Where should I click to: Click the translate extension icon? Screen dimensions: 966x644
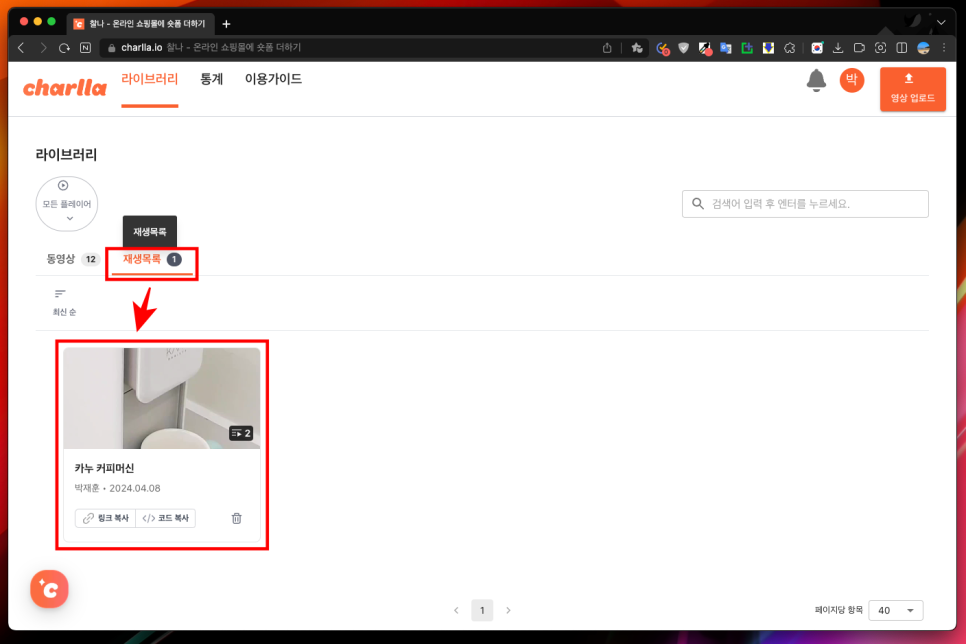pos(726,48)
